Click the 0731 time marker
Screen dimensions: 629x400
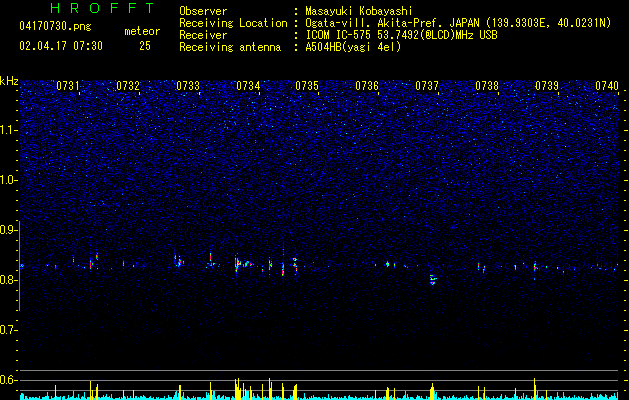(67, 86)
